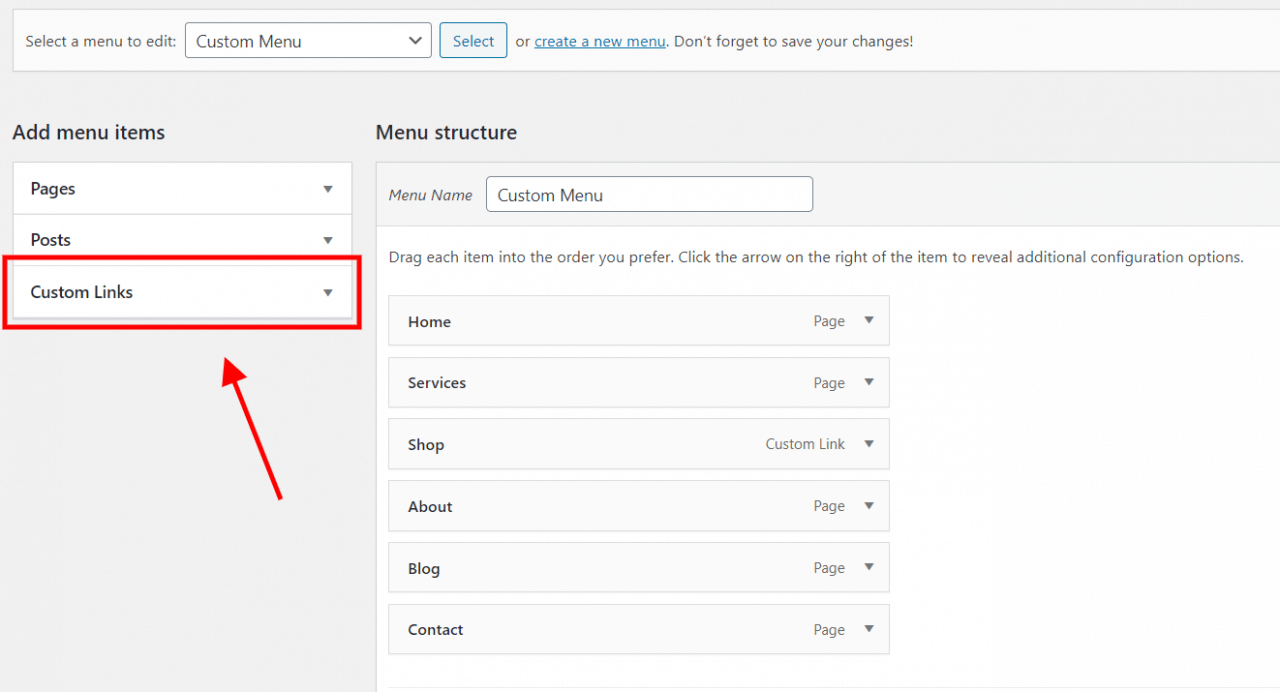Open Shop item configuration arrow
1280x692 pixels.
869,444
